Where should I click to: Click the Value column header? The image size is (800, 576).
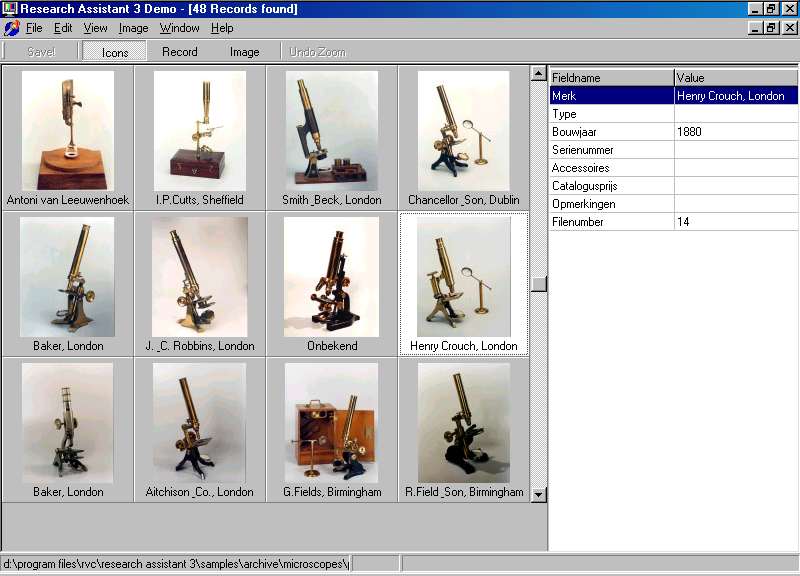pyautogui.click(x=736, y=78)
